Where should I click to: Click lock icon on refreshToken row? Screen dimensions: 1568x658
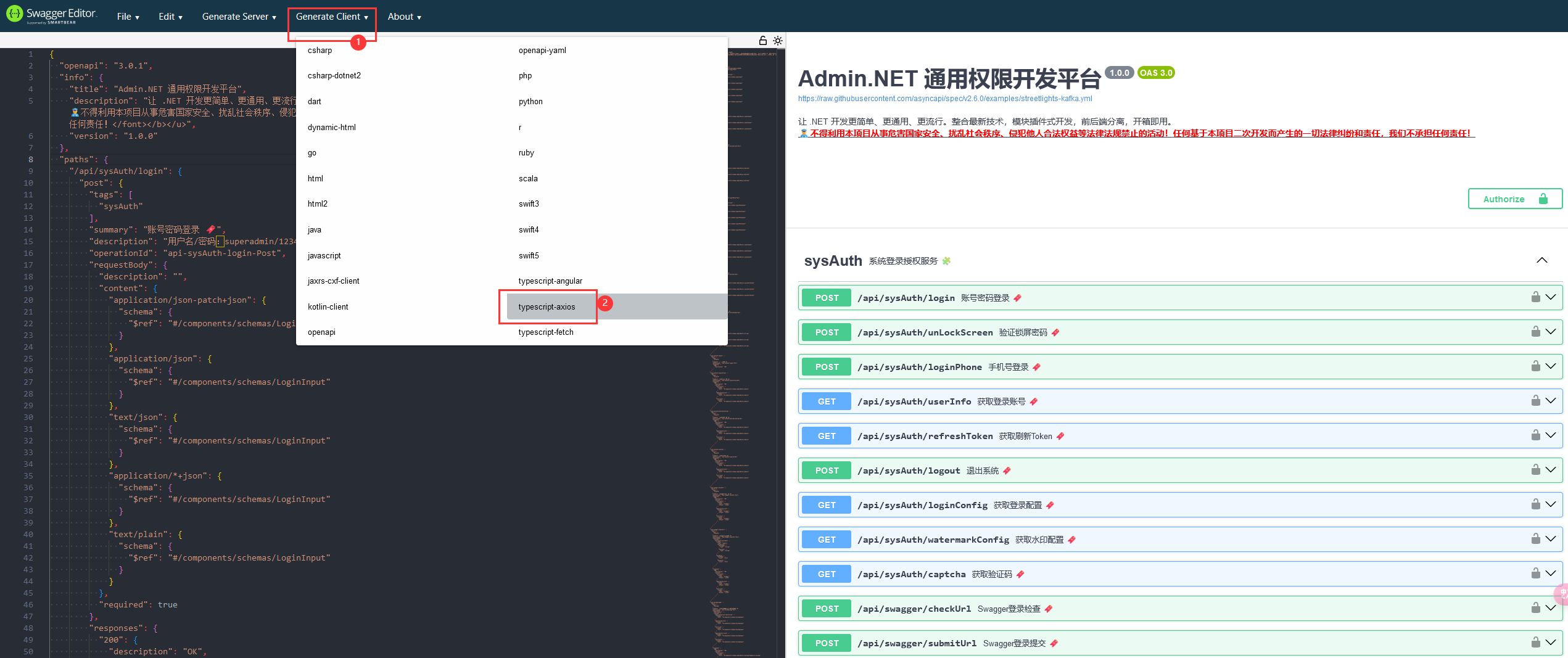pos(1535,435)
